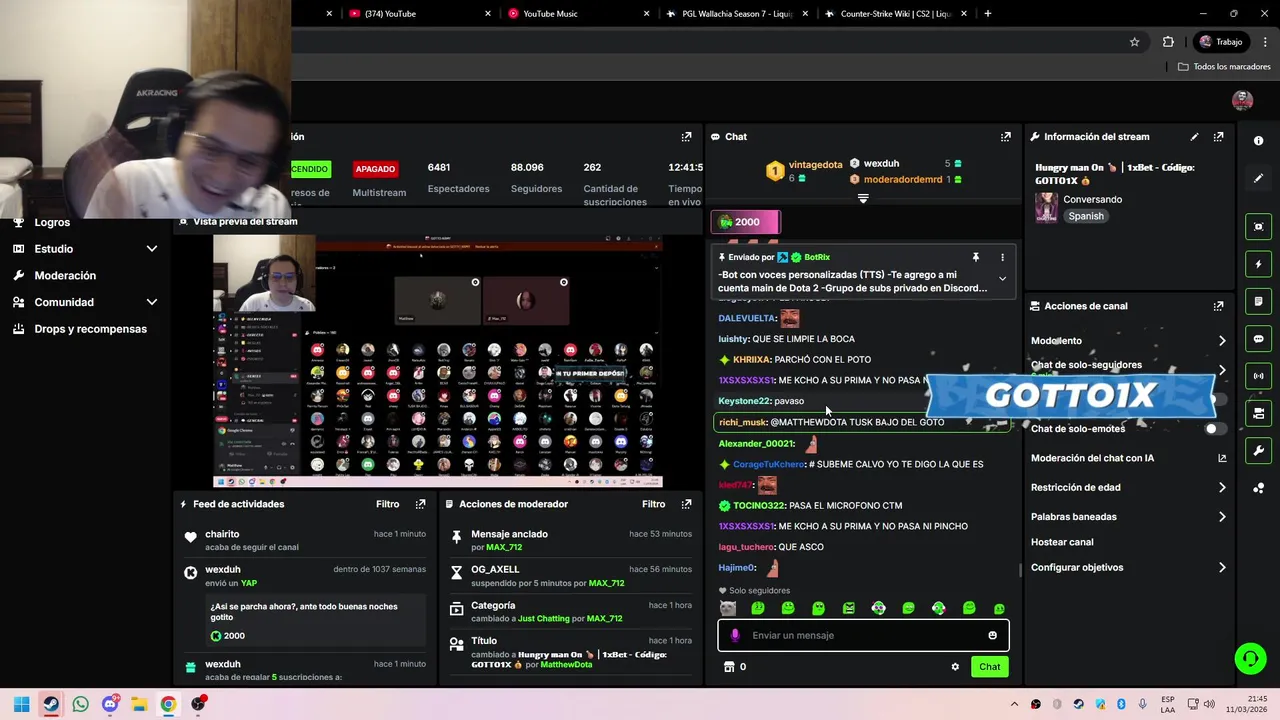Select the white cat emote
This screenshot has width=1280, height=720.
click(x=727, y=608)
